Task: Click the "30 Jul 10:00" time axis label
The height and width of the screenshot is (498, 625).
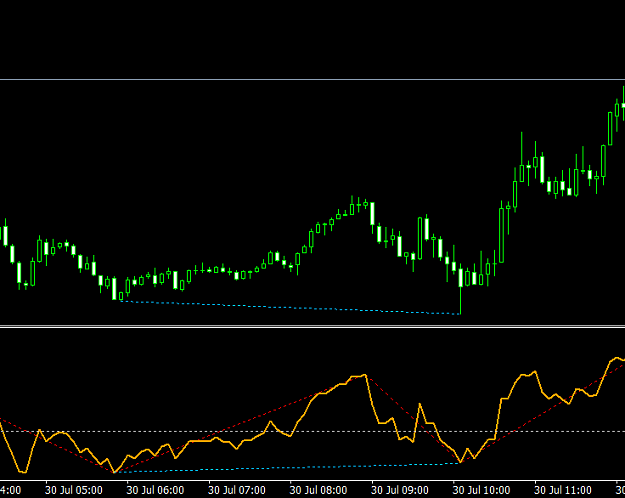Action: tap(481, 490)
